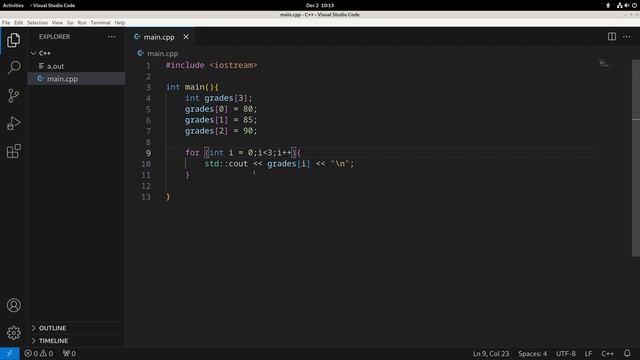
Task: Open the File menu
Action: click(6, 23)
